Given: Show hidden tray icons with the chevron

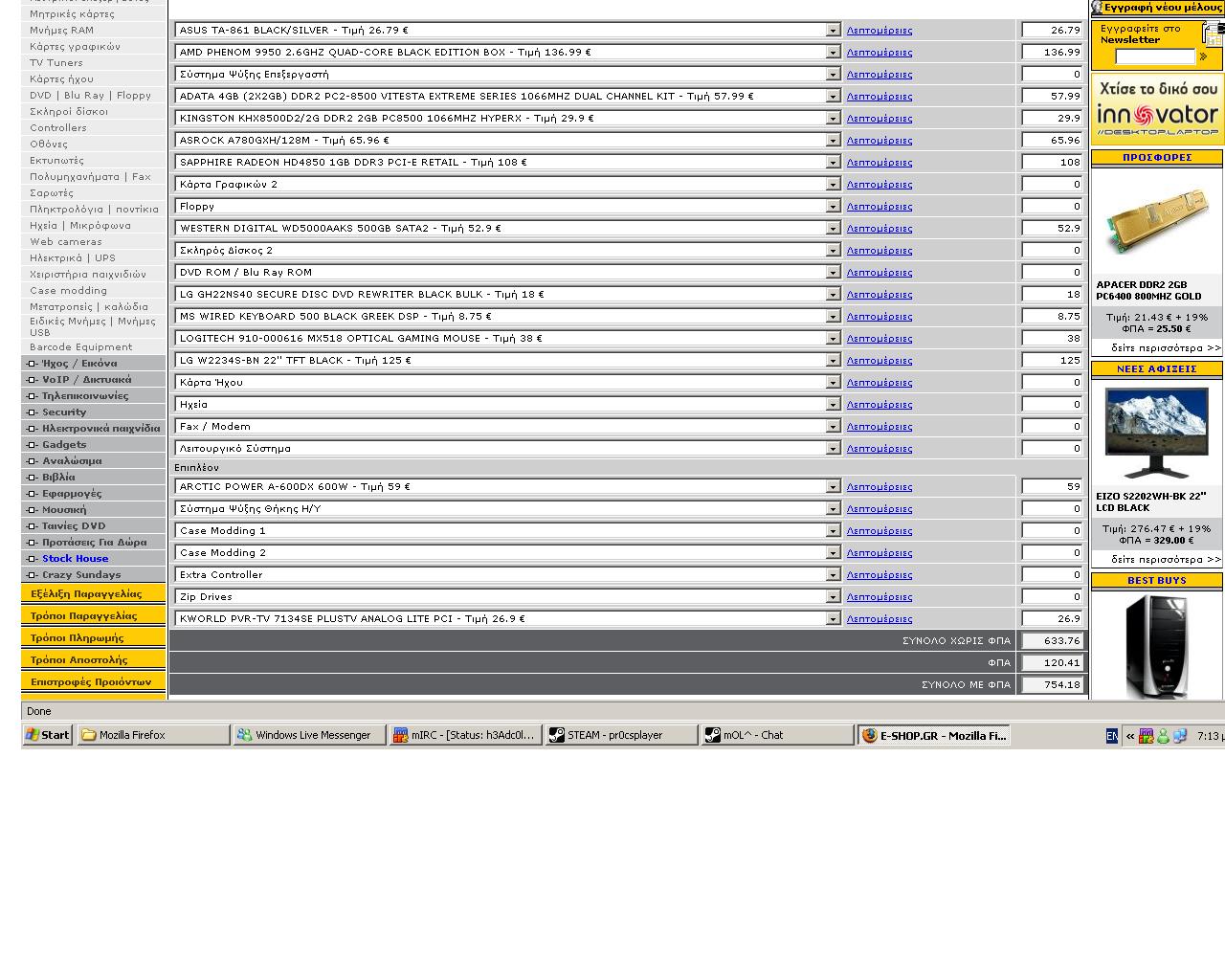Looking at the screenshot, I should (x=1130, y=736).
